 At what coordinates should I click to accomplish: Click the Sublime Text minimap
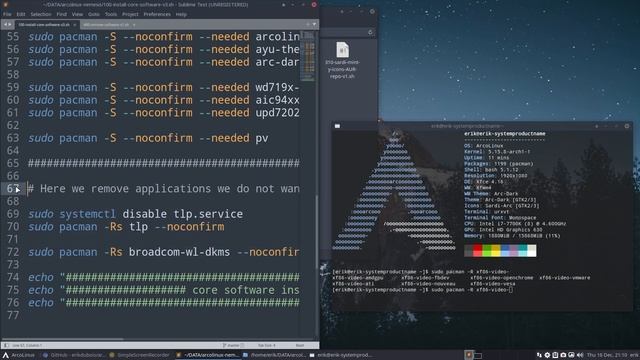click(308, 56)
